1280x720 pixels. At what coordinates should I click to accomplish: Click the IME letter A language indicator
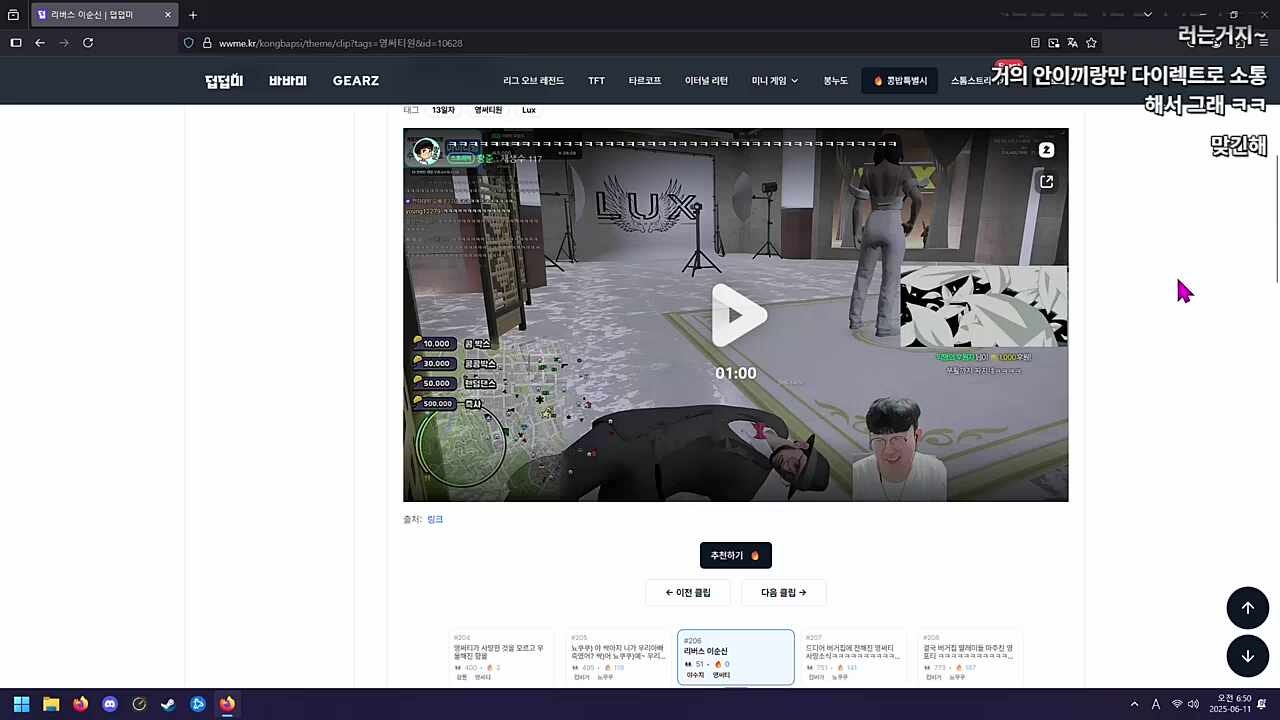tap(1156, 704)
